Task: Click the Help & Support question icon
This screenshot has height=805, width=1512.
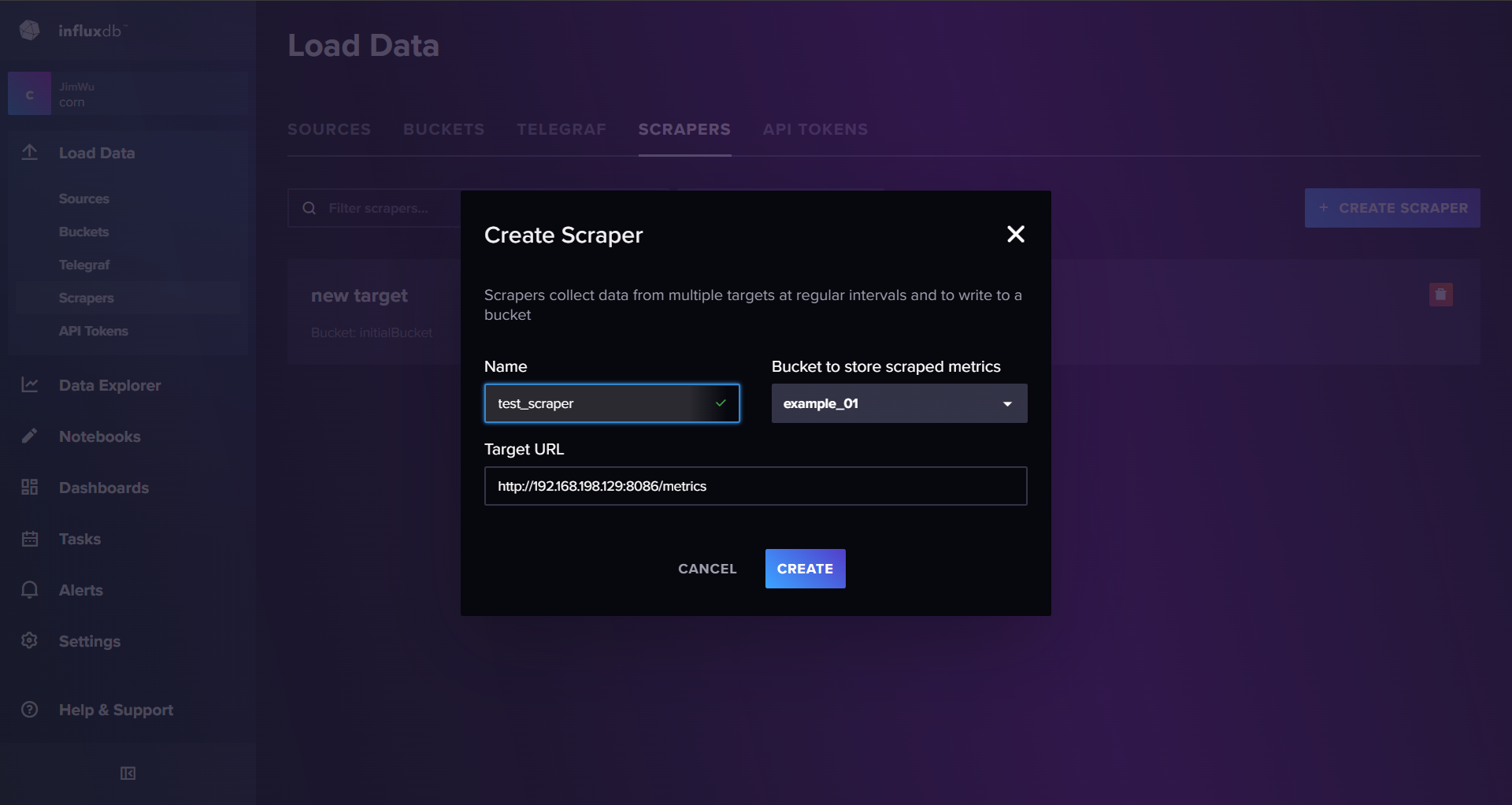Action: click(x=30, y=710)
